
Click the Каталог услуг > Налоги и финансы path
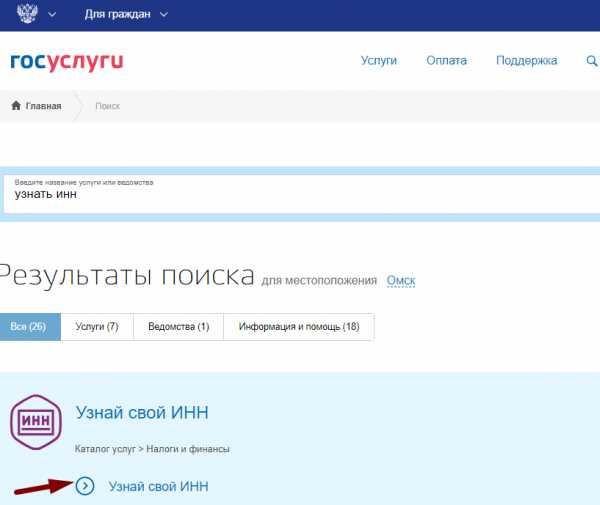pyautogui.click(x=152, y=449)
